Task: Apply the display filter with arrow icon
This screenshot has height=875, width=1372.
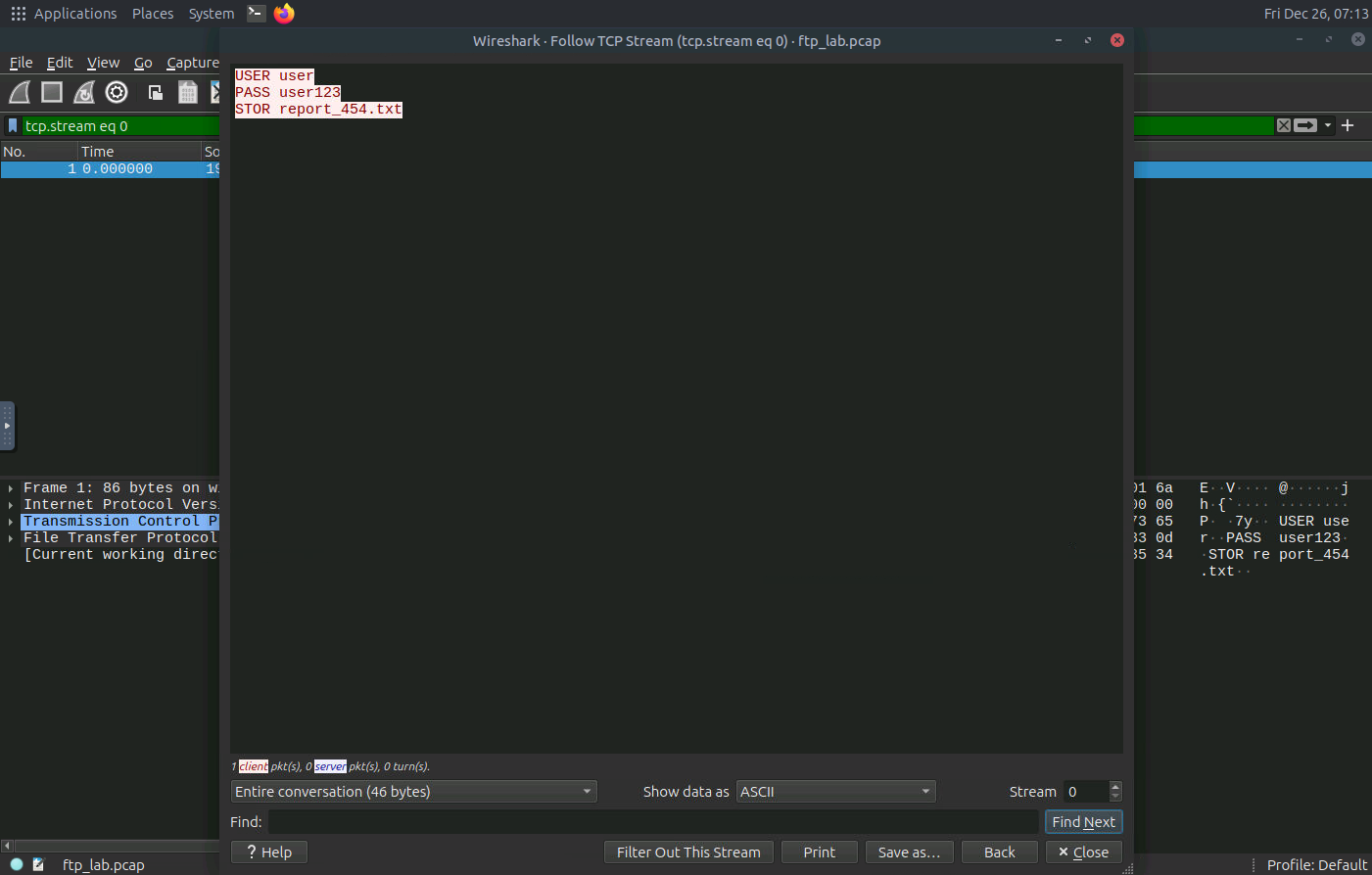Action: 1305,125
